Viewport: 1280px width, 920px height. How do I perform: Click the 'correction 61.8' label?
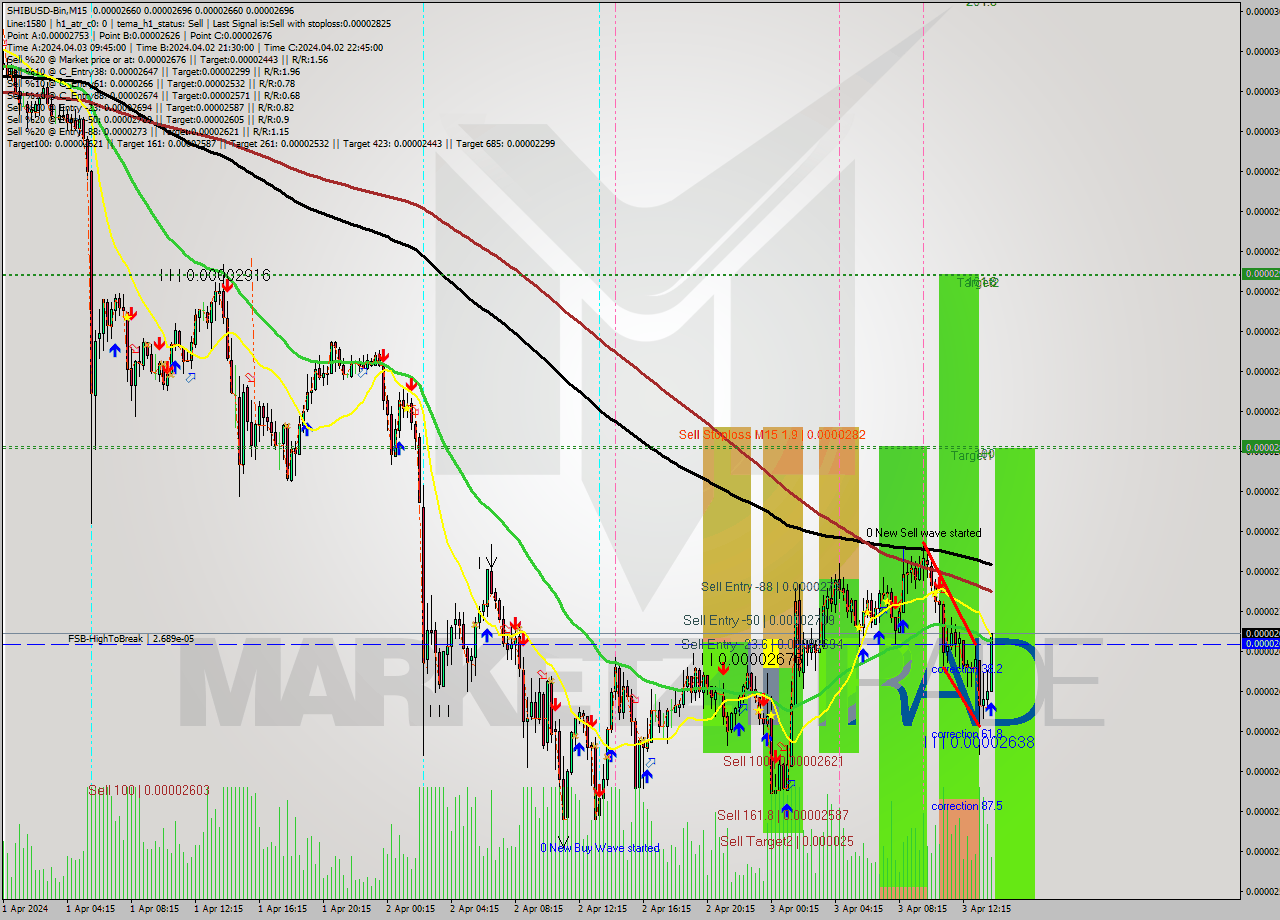coord(966,733)
